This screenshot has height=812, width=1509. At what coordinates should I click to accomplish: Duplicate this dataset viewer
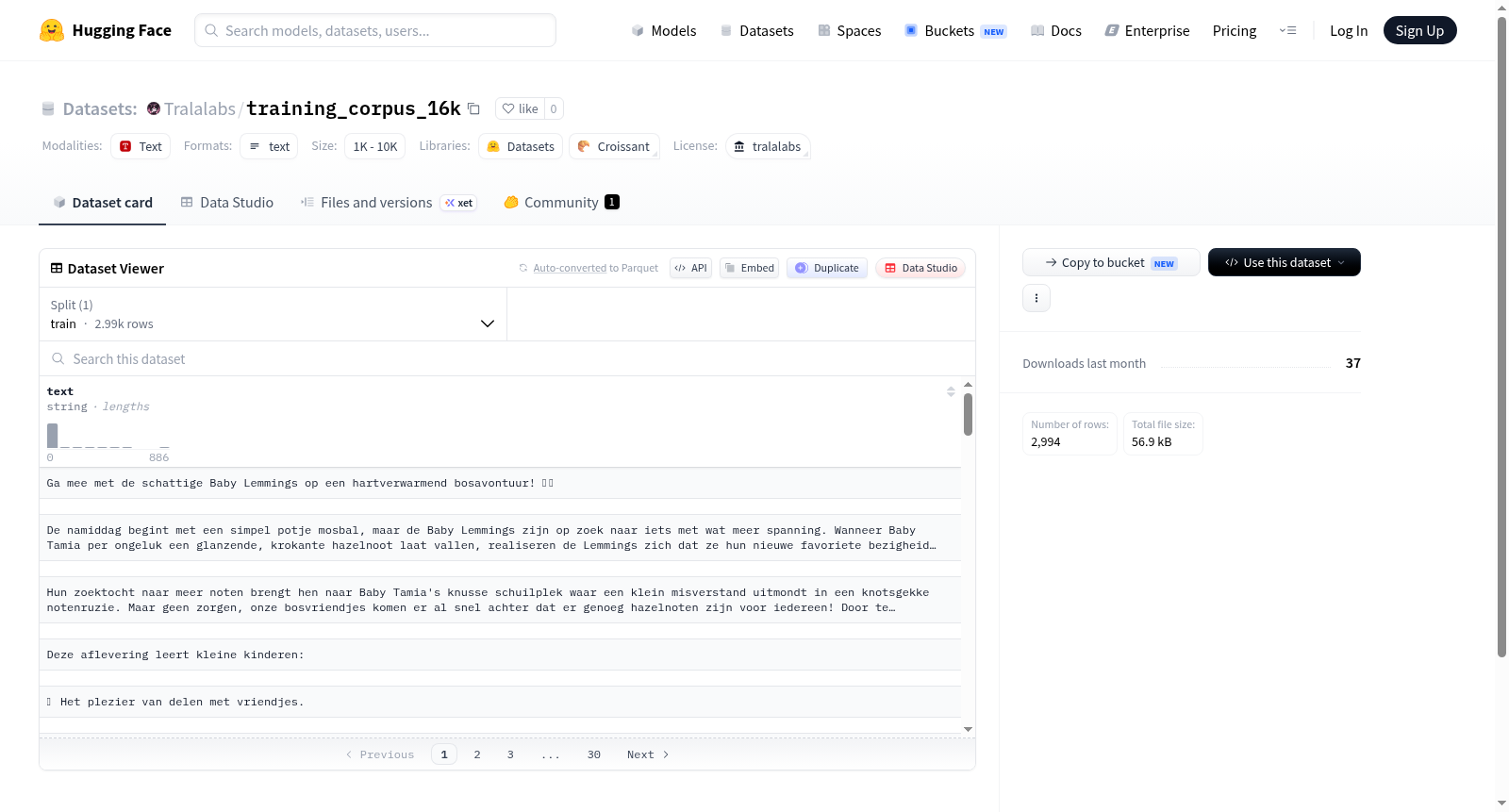827,268
